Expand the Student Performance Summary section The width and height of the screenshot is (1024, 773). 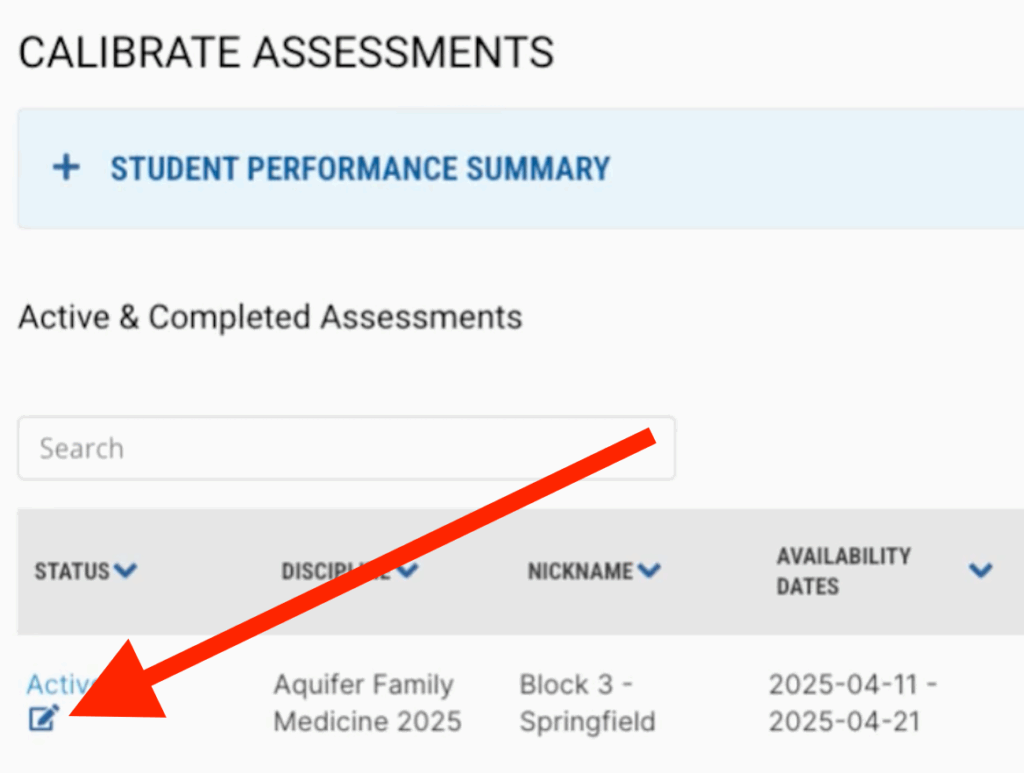(360, 168)
